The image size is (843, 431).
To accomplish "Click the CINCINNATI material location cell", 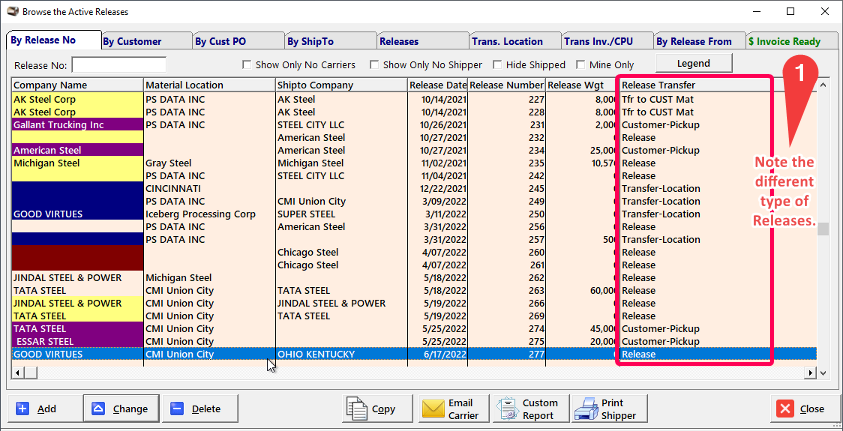I will click(x=210, y=189).
